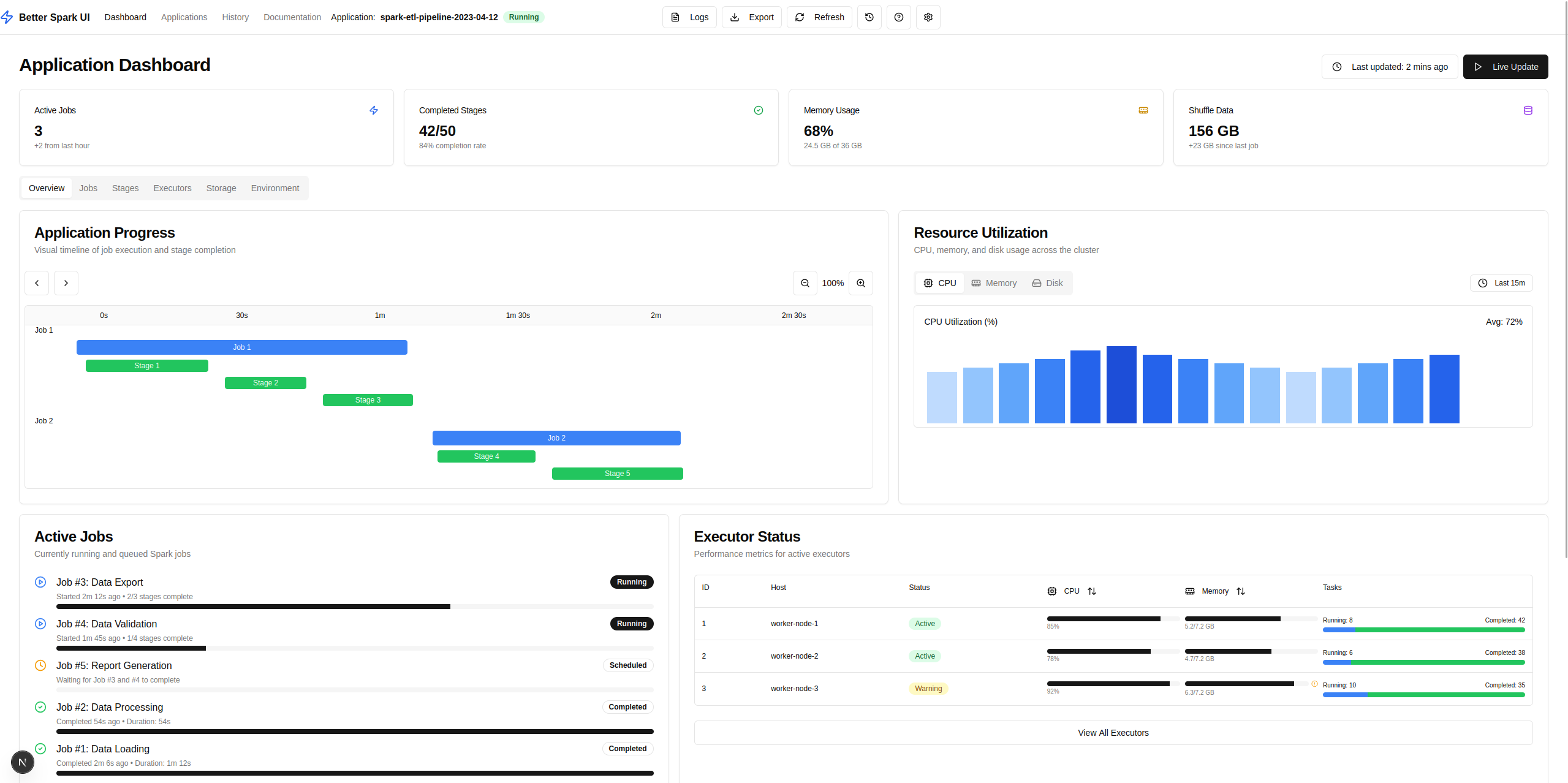This screenshot has height=783, width=1568.
Task: Open the help question mark icon
Action: [898, 17]
